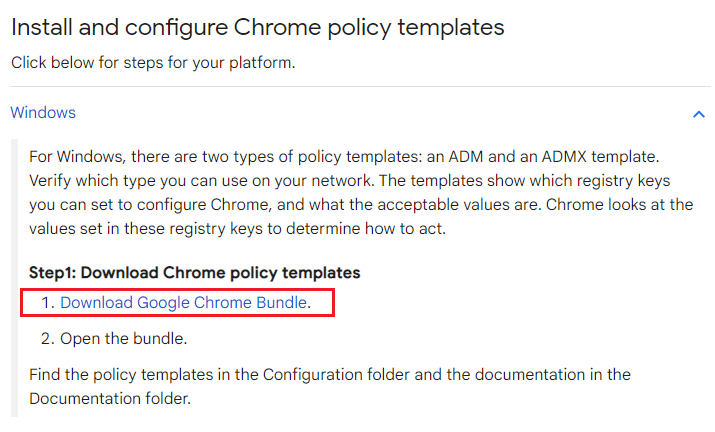Collapse the Windows section using the chevron
715x432 pixels.
699,114
